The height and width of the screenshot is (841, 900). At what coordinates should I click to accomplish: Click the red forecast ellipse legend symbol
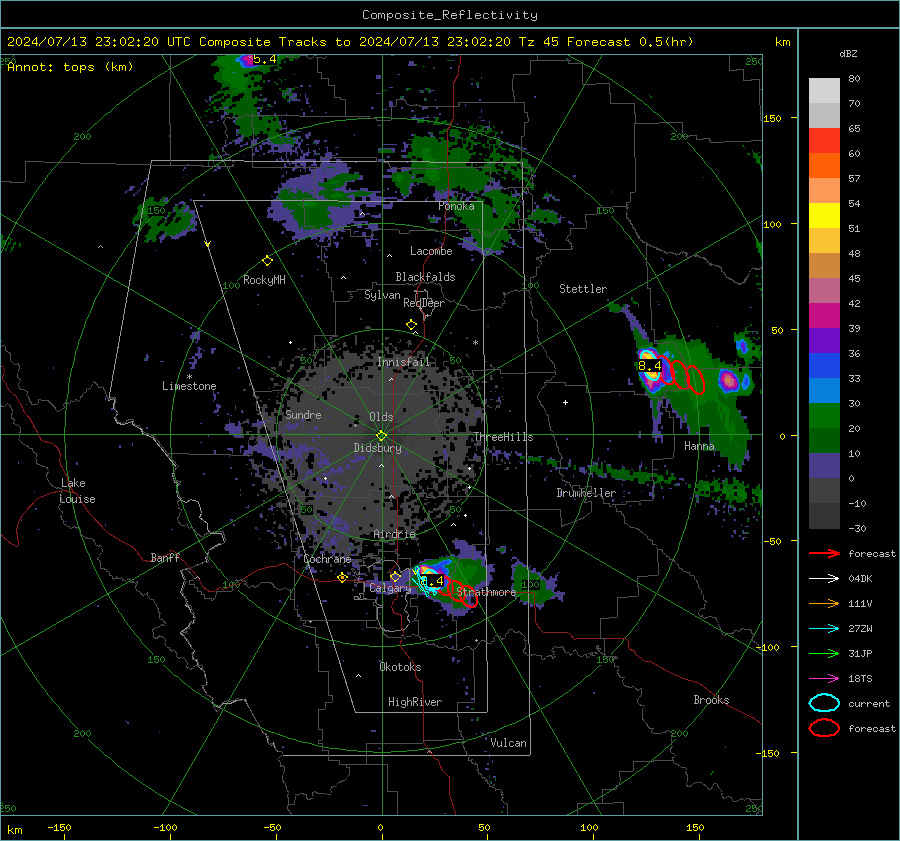point(824,728)
